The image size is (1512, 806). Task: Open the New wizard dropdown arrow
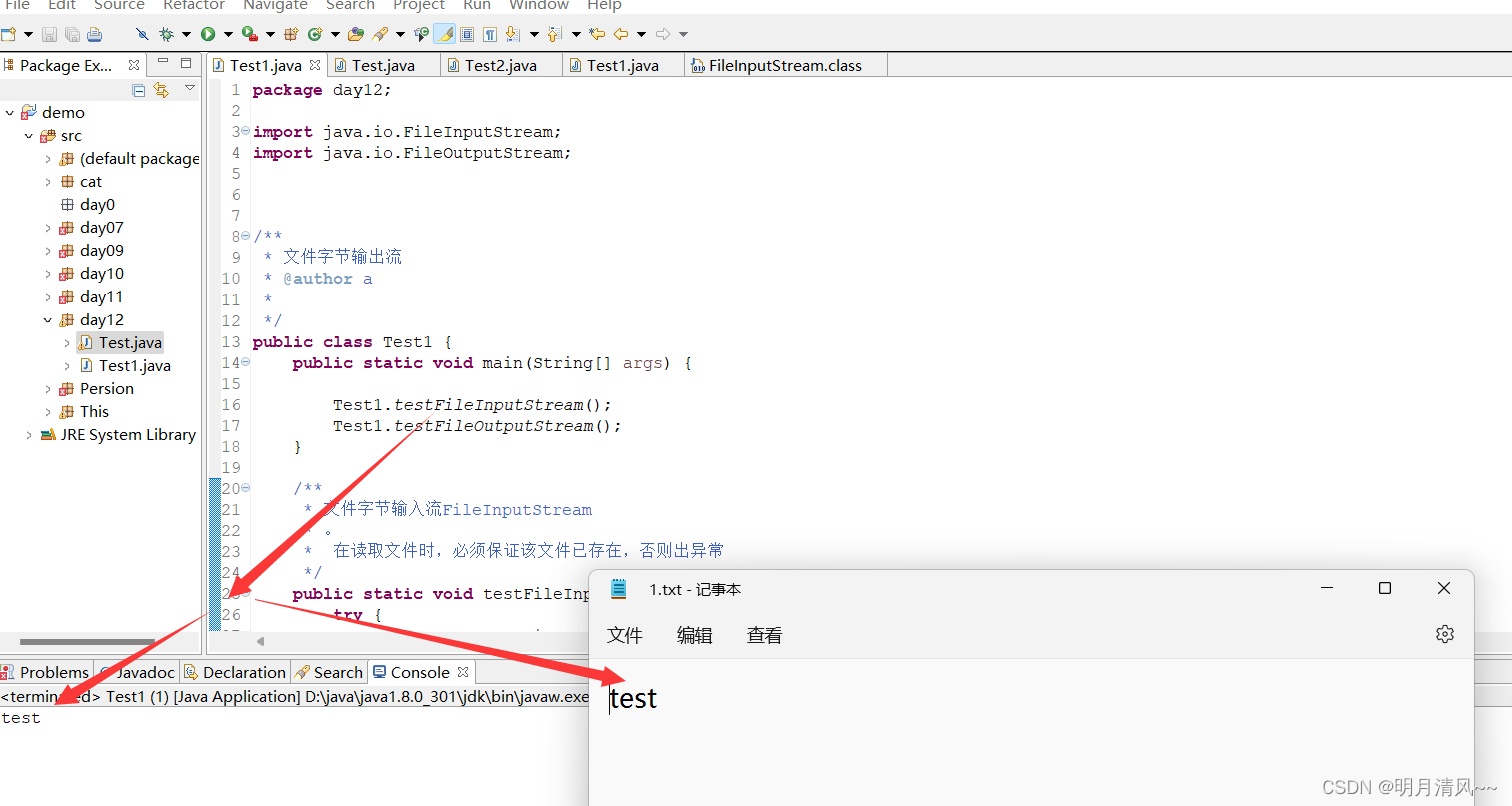(28, 34)
